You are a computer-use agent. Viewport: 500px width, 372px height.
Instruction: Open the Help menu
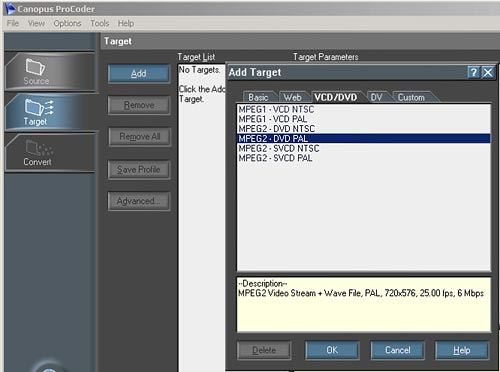[x=126, y=23]
